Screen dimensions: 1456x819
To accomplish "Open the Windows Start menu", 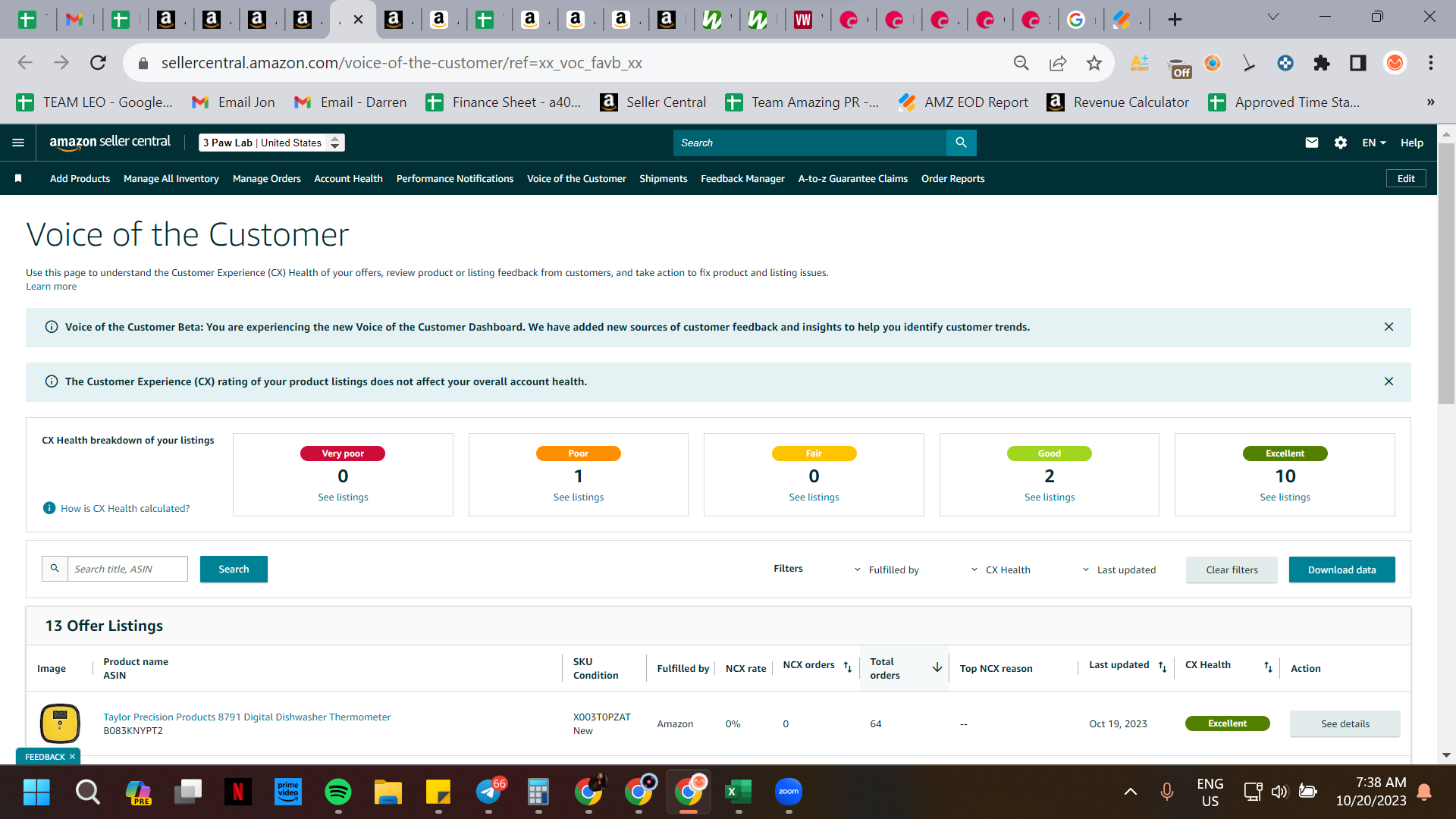I will tap(36, 792).
